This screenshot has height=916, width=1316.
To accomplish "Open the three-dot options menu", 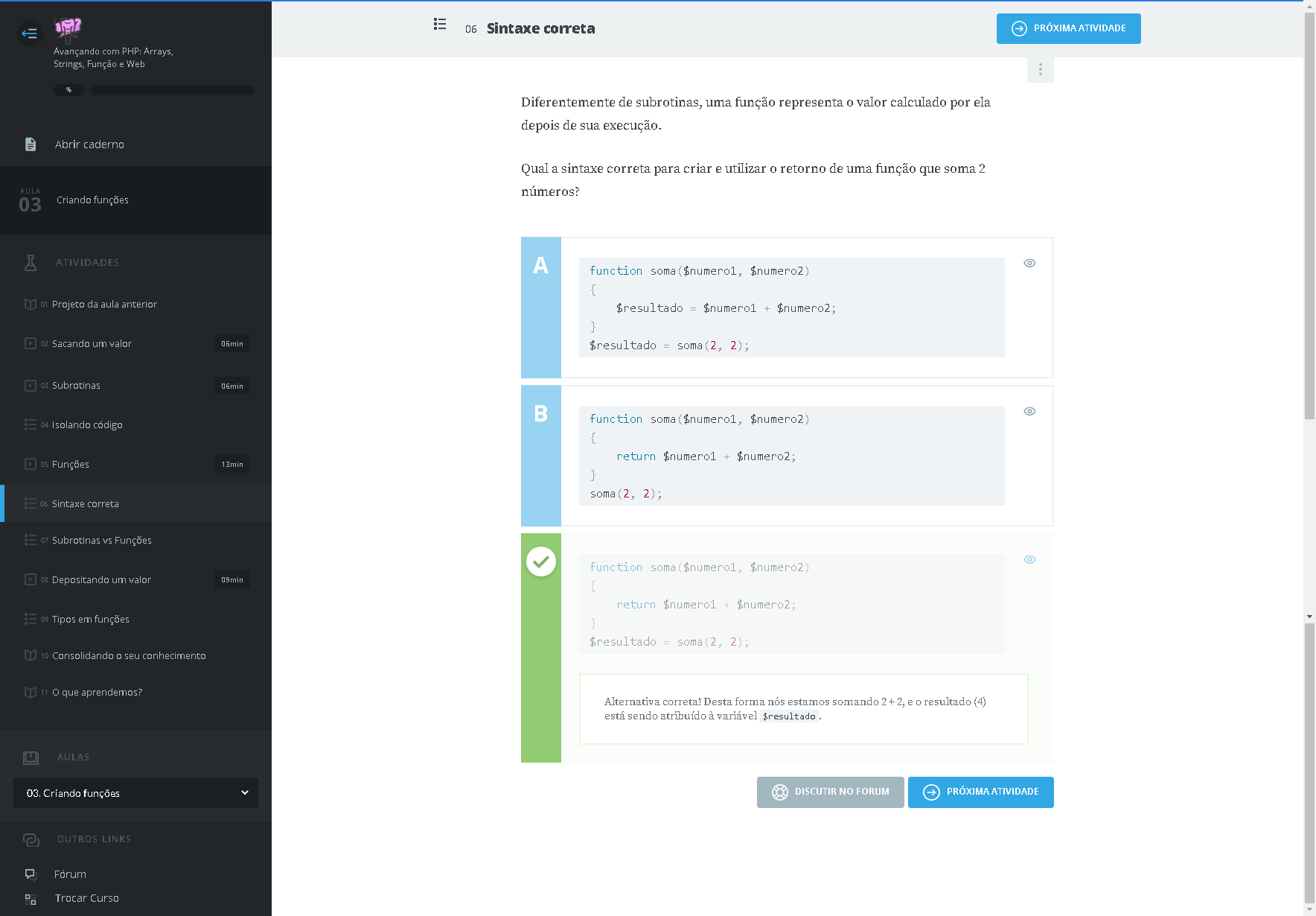I will (x=1040, y=69).
